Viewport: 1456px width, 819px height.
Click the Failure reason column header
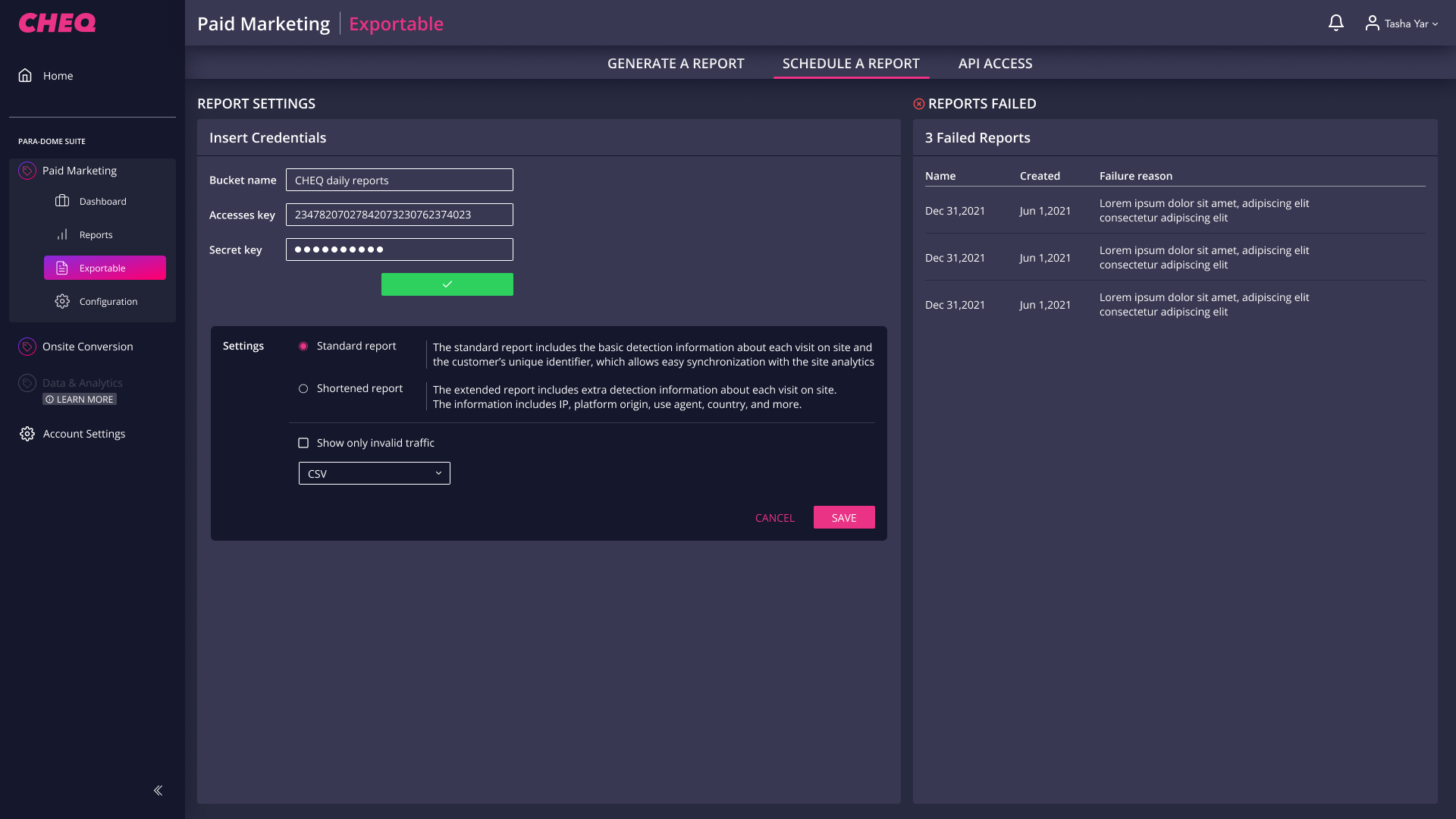coord(1136,176)
